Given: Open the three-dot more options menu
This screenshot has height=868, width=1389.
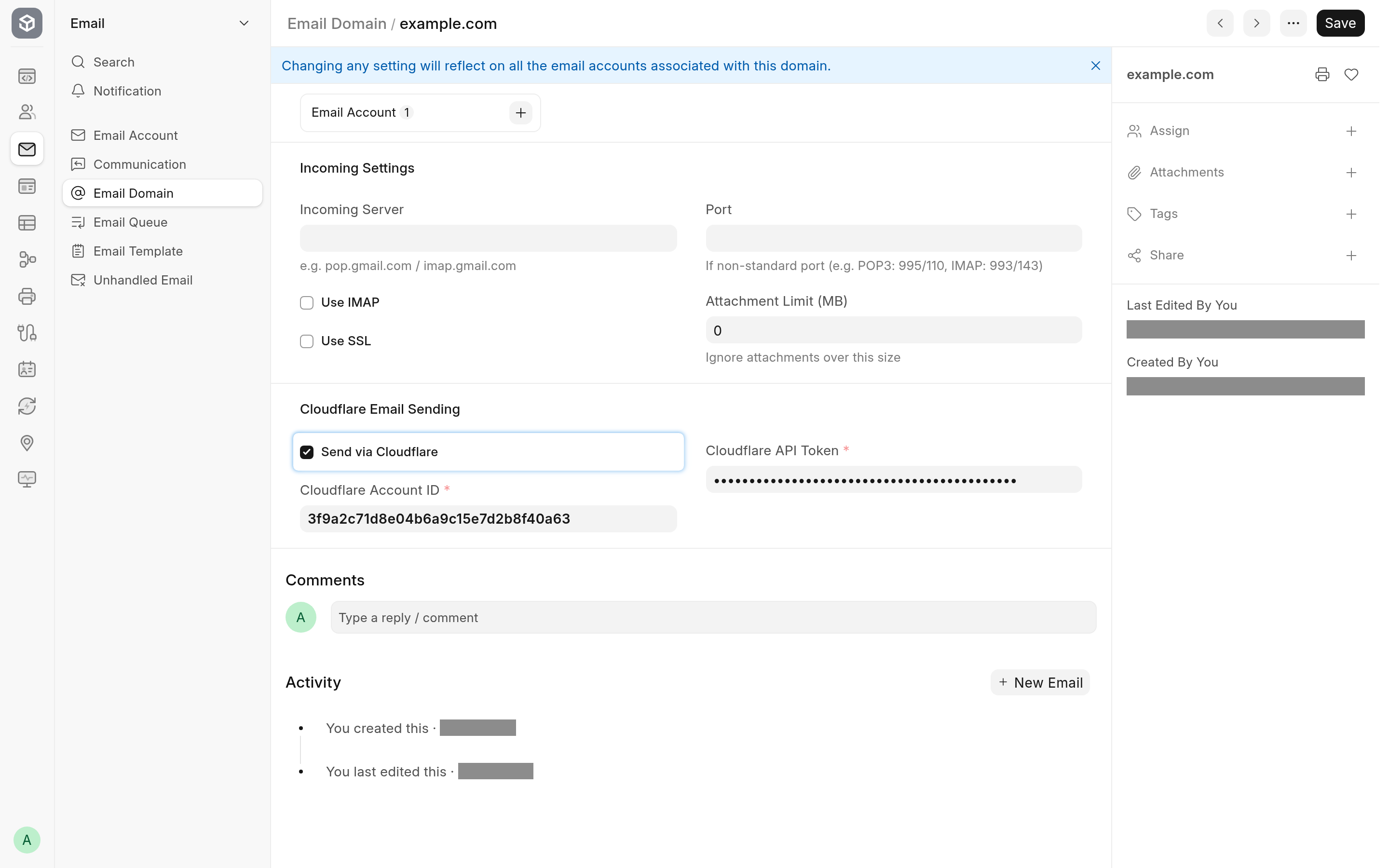Looking at the screenshot, I should pyautogui.click(x=1293, y=23).
